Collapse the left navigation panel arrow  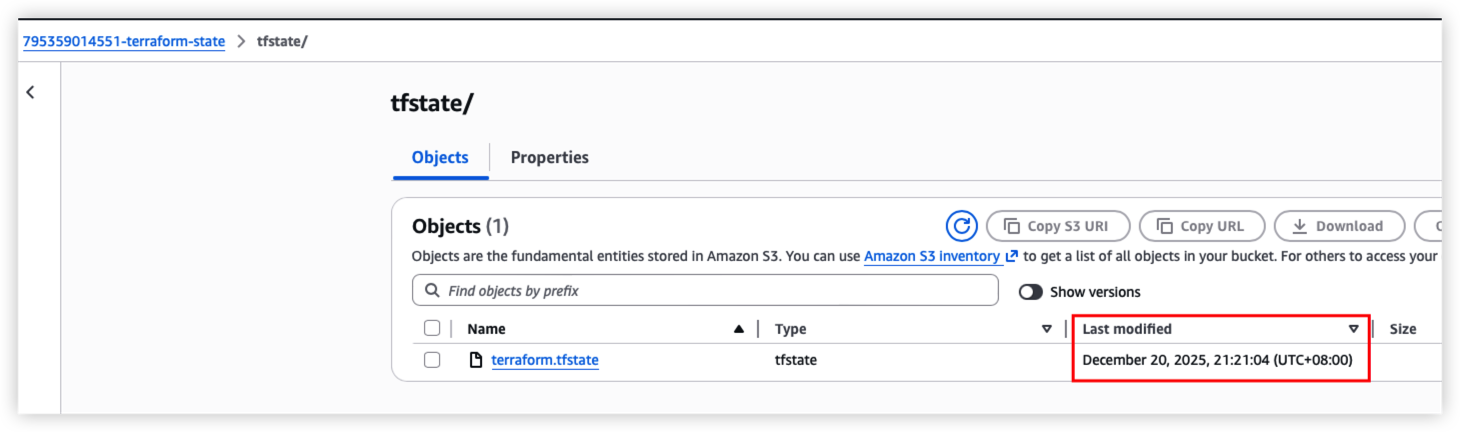(30, 92)
